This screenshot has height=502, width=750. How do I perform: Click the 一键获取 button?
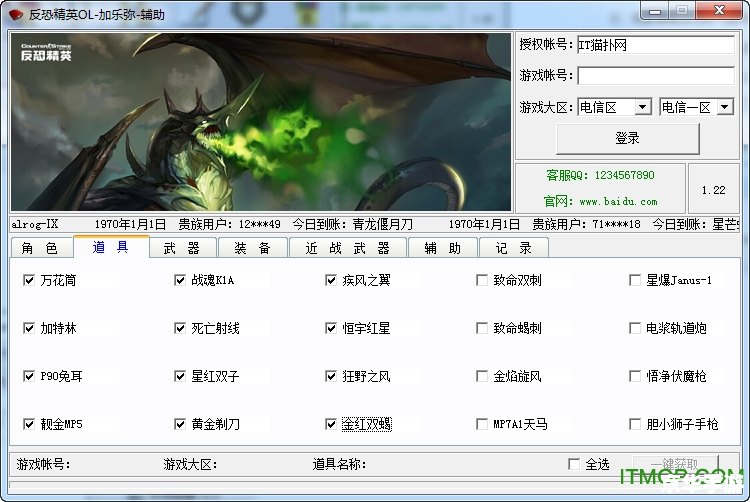pos(675,464)
